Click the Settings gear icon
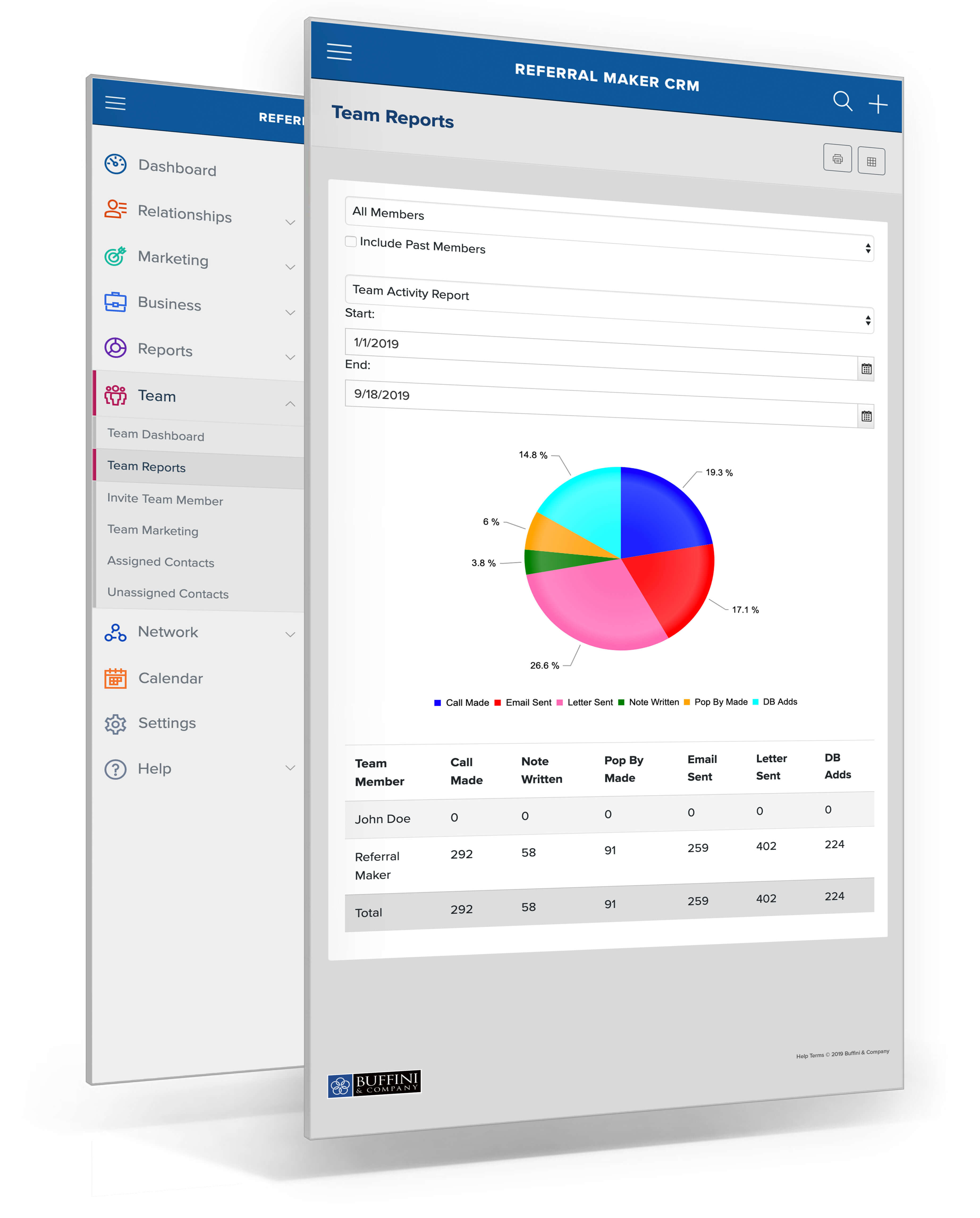This screenshot has height=1218, width=980. point(115,724)
